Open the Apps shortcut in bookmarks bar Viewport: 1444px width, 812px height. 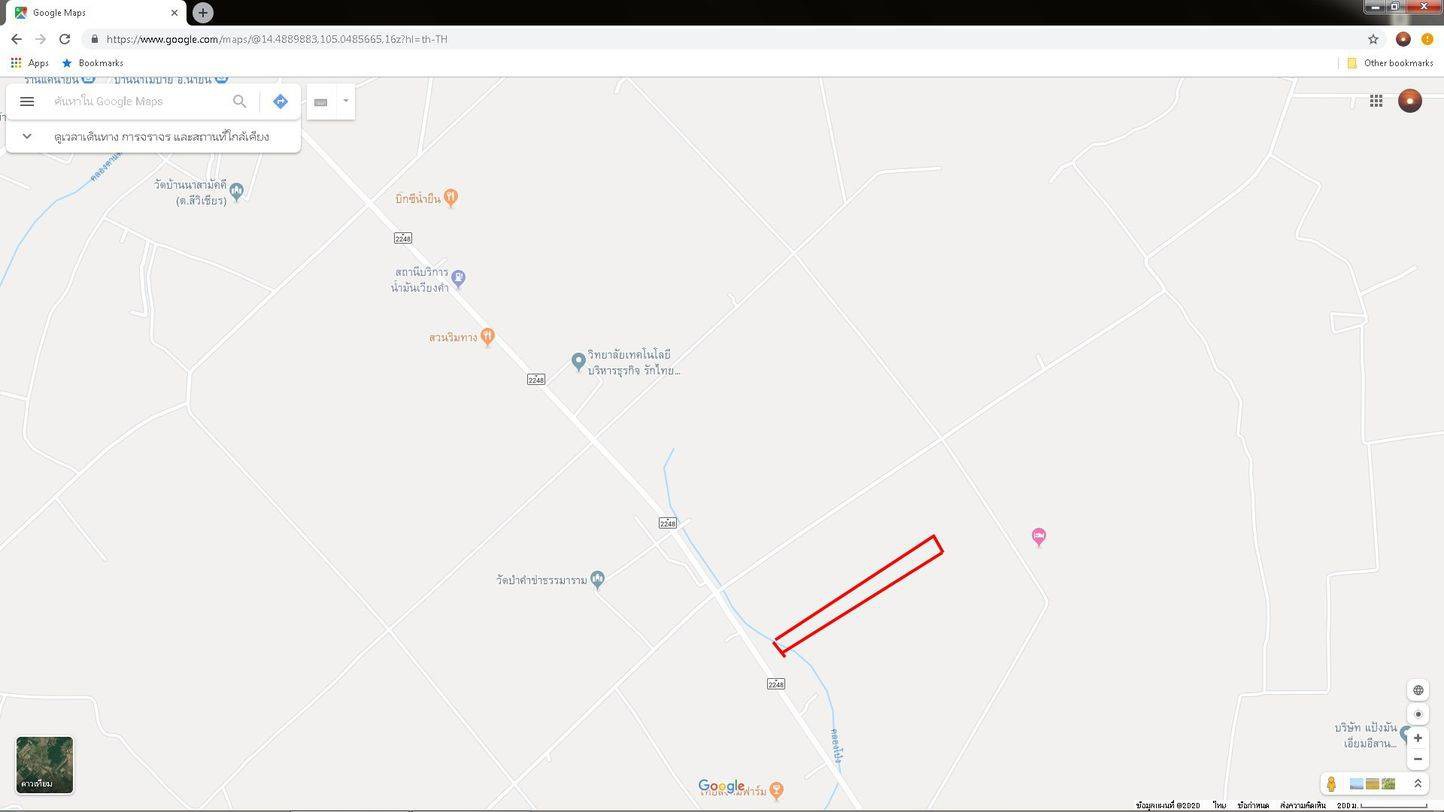[29, 63]
